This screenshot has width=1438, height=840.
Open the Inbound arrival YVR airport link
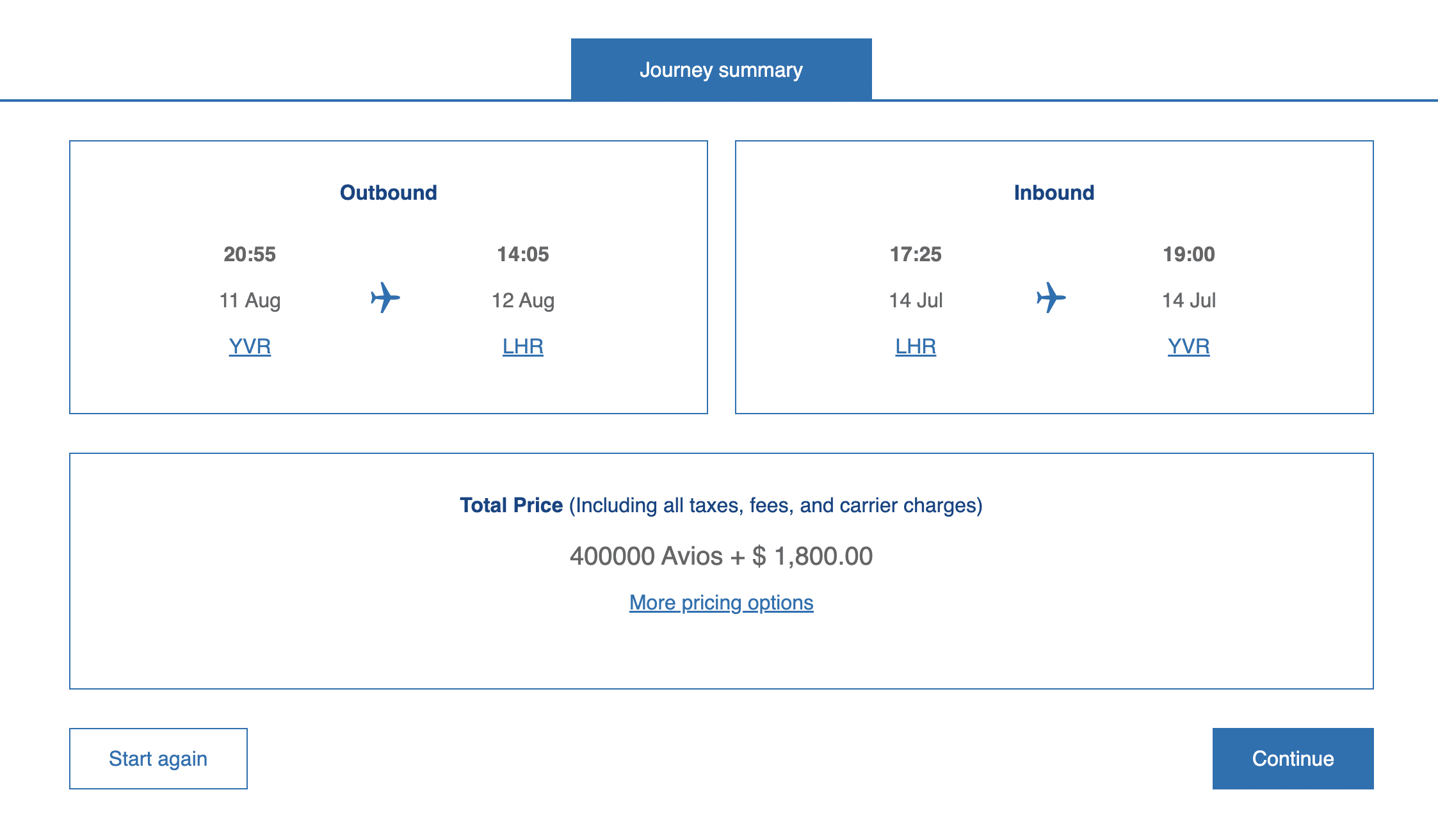(x=1188, y=346)
